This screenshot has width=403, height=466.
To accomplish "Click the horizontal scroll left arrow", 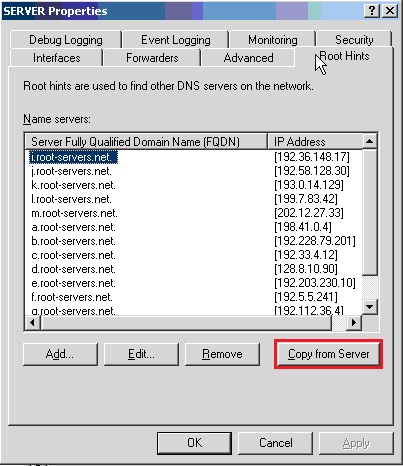I will [32, 323].
